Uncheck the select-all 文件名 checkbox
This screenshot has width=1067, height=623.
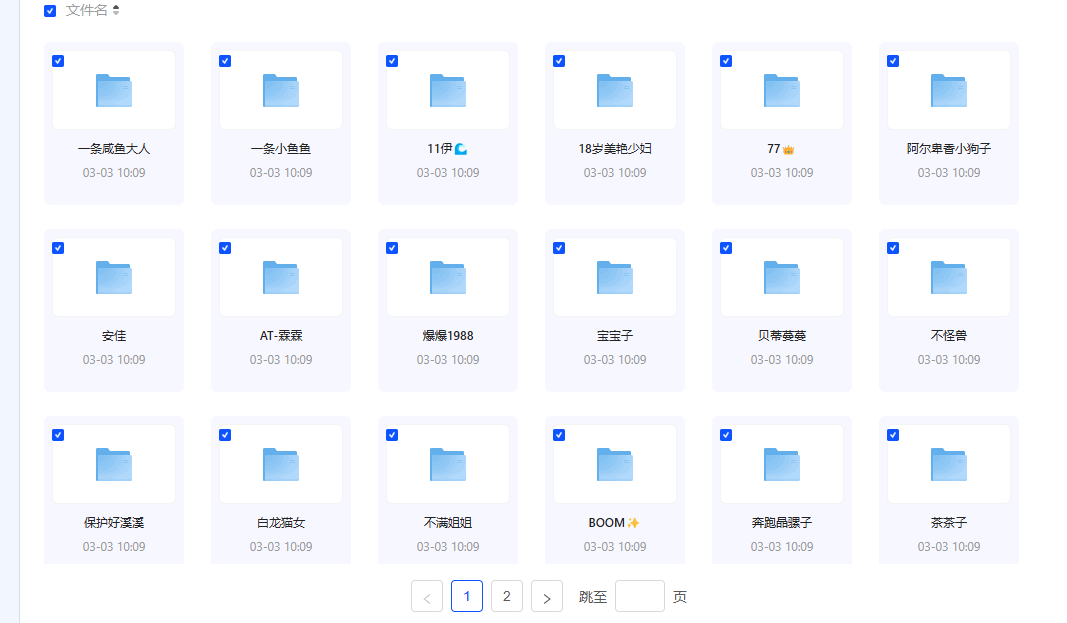click(x=50, y=11)
